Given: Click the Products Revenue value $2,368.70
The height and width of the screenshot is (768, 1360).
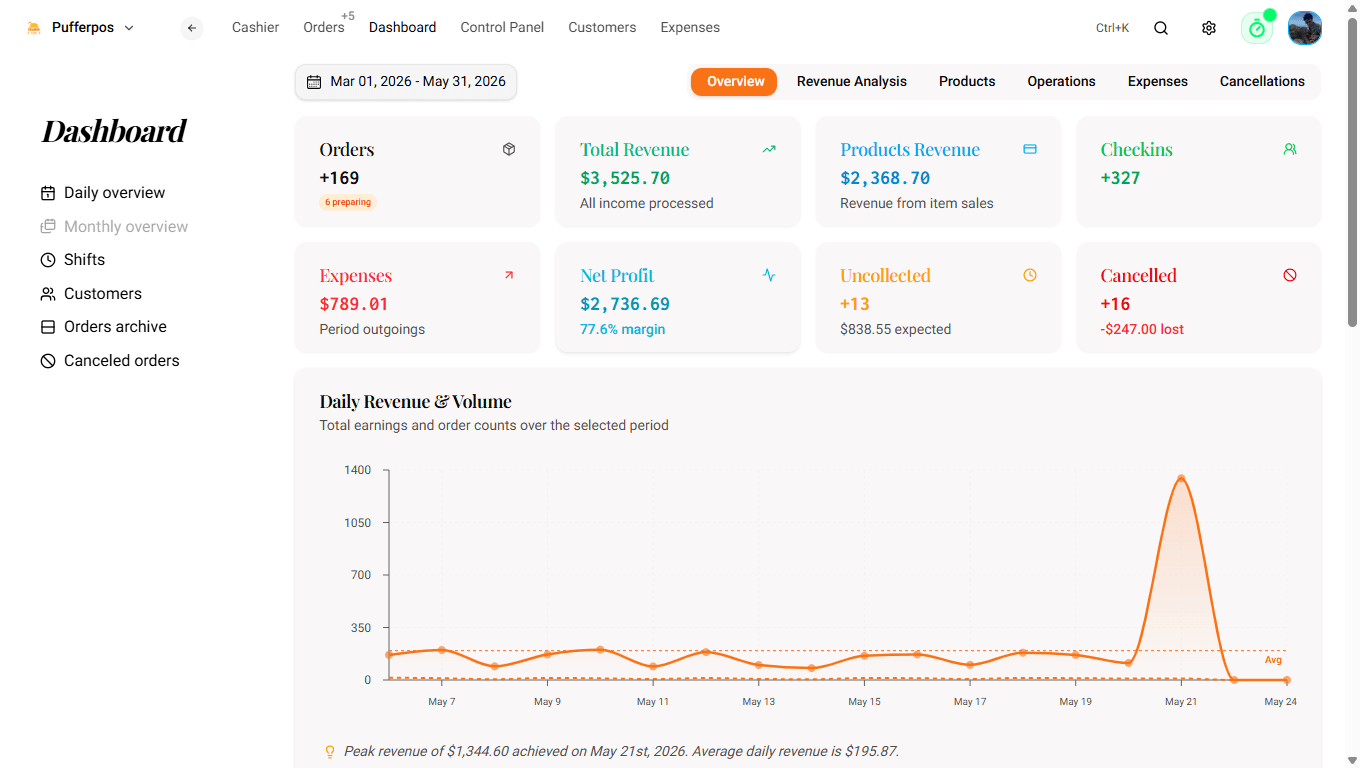Looking at the screenshot, I should click(885, 178).
